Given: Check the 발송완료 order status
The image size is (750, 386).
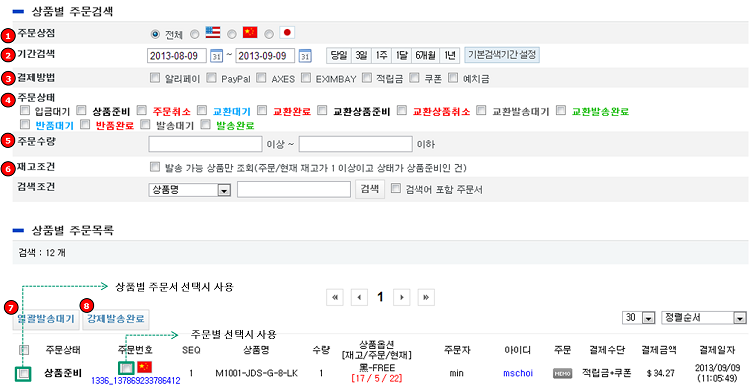Looking at the screenshot, I should tap(206, 125).
